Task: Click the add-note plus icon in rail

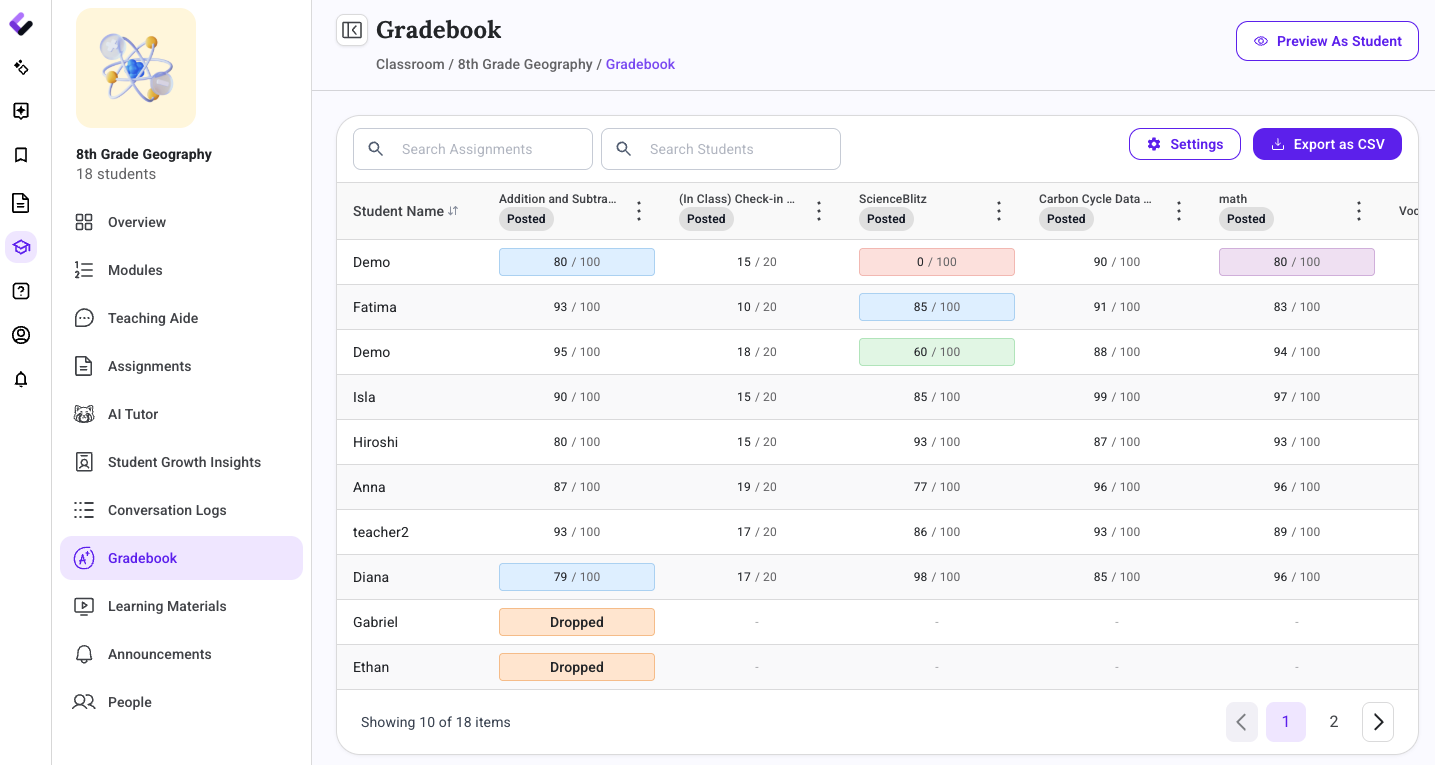Action: tap(21, 111)
